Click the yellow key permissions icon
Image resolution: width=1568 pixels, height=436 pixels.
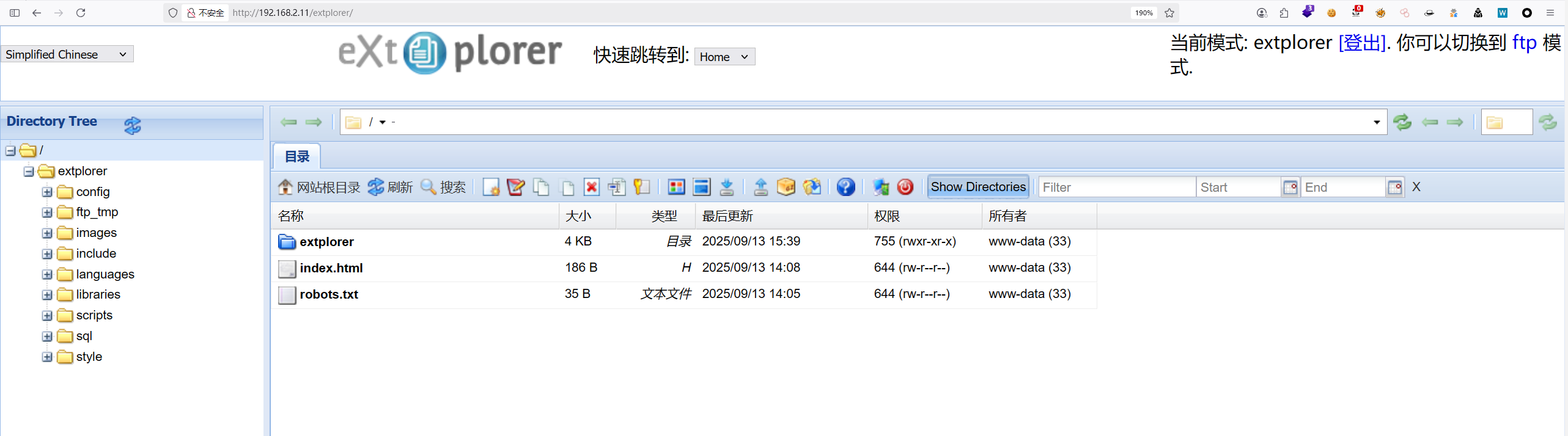pyautogui.click(x=641, y=187)
